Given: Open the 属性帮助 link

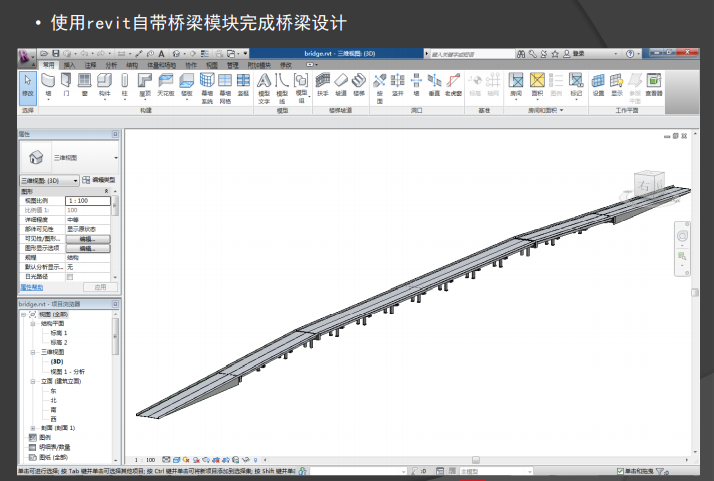Looking at the screenshot, I should coord(32,286).
